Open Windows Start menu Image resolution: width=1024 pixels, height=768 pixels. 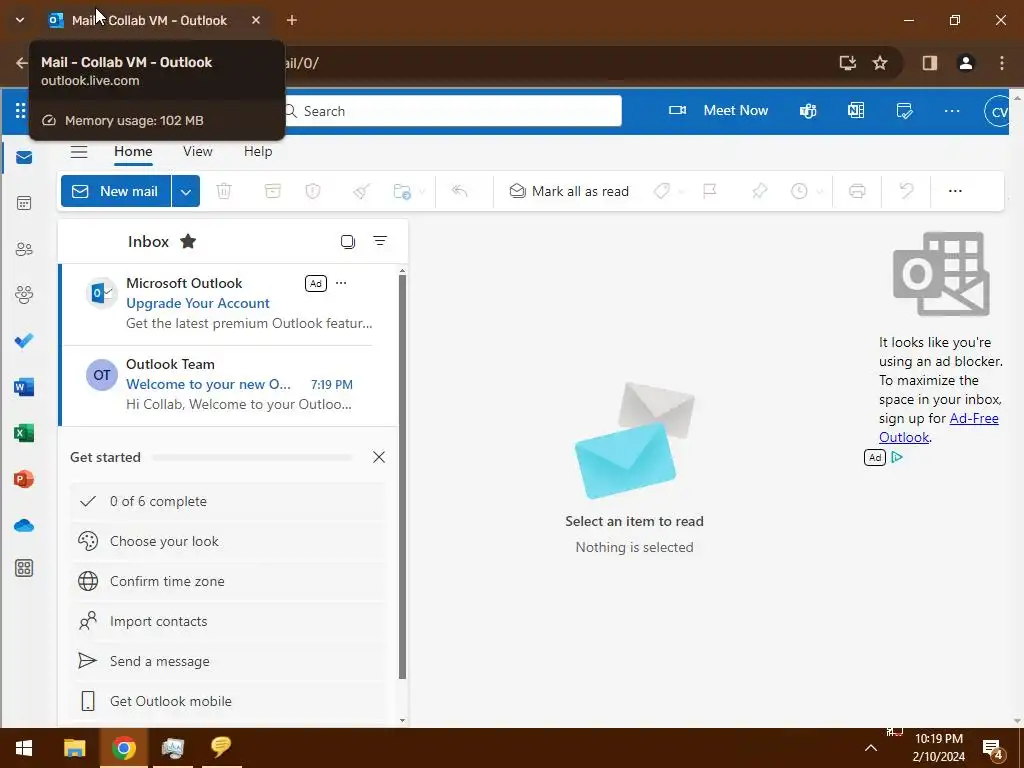24,748
